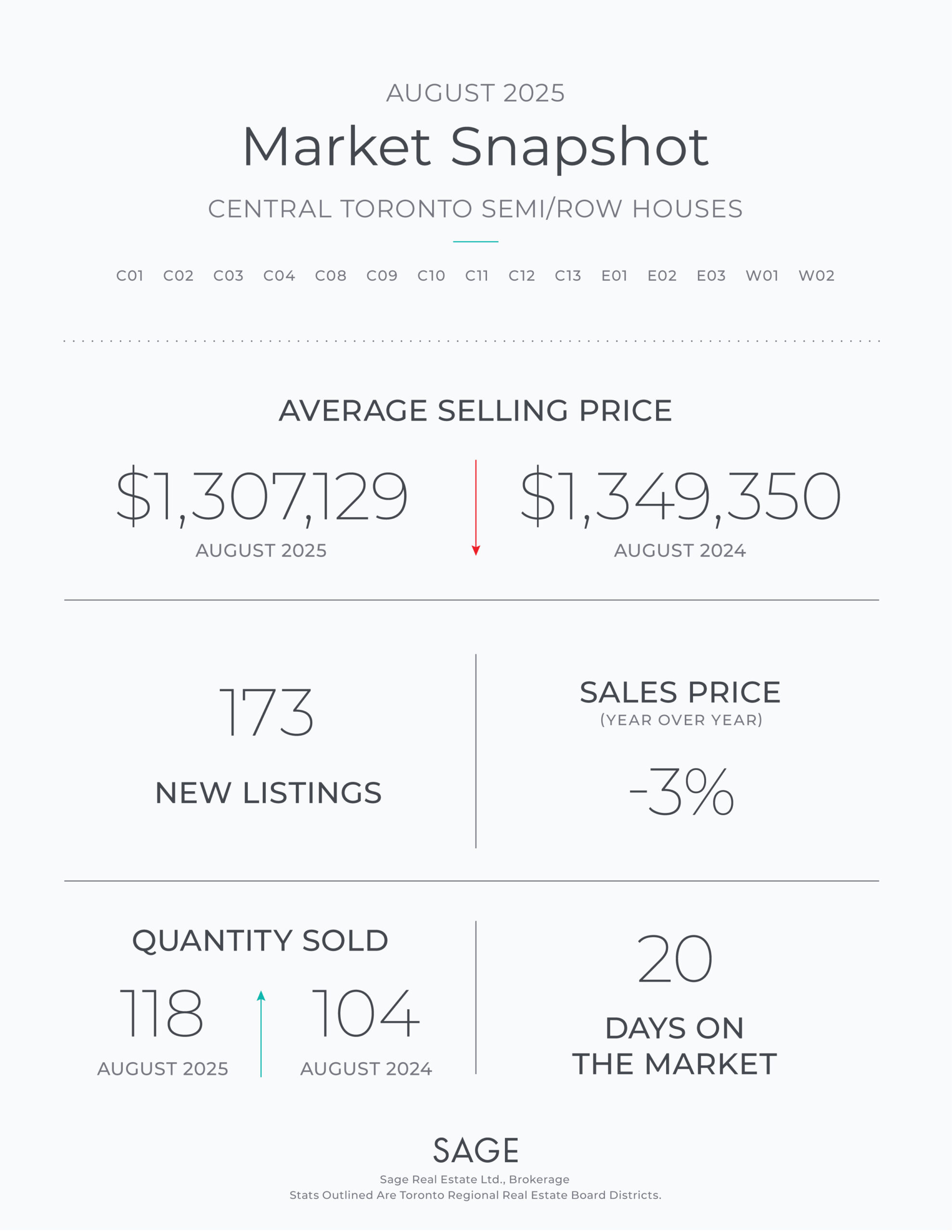Click the Sage Real Estate Ltd., Brokerage text
This screenshot has height=1232, width=952.
click(475, 1180)
